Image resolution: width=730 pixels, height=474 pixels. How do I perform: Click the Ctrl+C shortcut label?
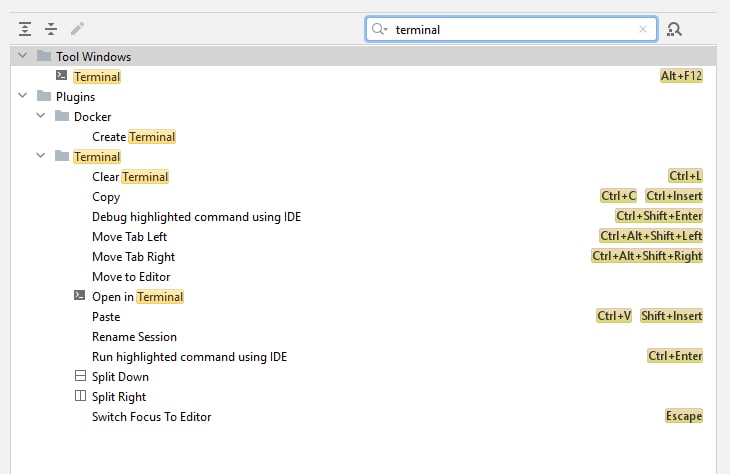618,196
